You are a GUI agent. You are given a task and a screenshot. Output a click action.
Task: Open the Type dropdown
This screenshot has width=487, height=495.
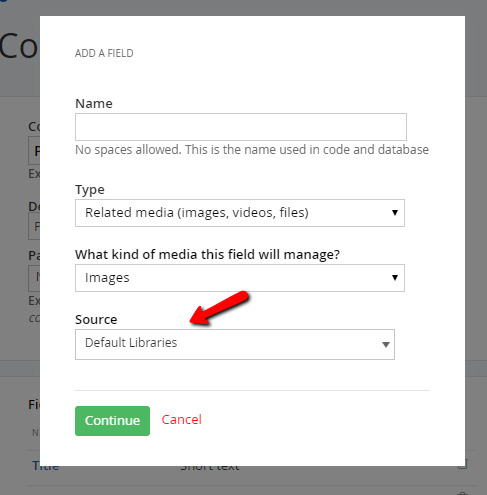240,213
